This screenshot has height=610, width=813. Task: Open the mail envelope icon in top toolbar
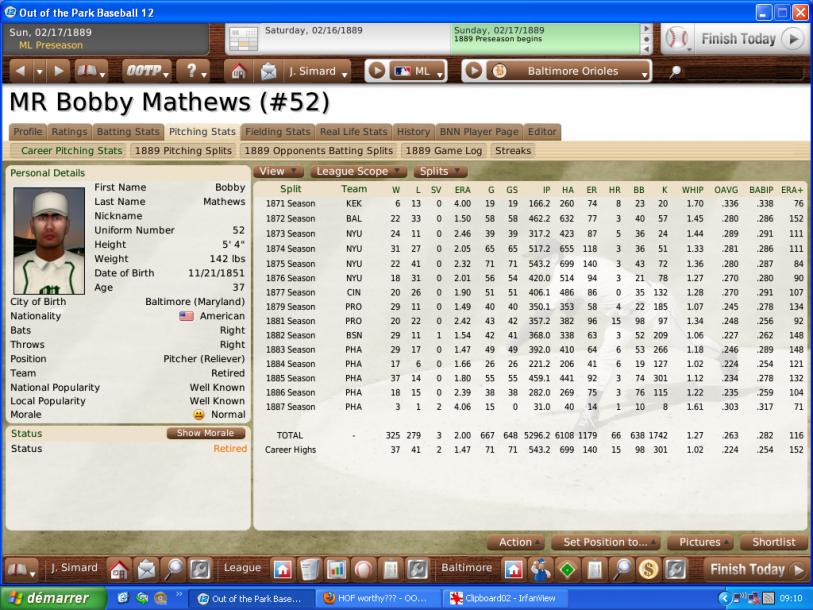click(x=268, y=72)
